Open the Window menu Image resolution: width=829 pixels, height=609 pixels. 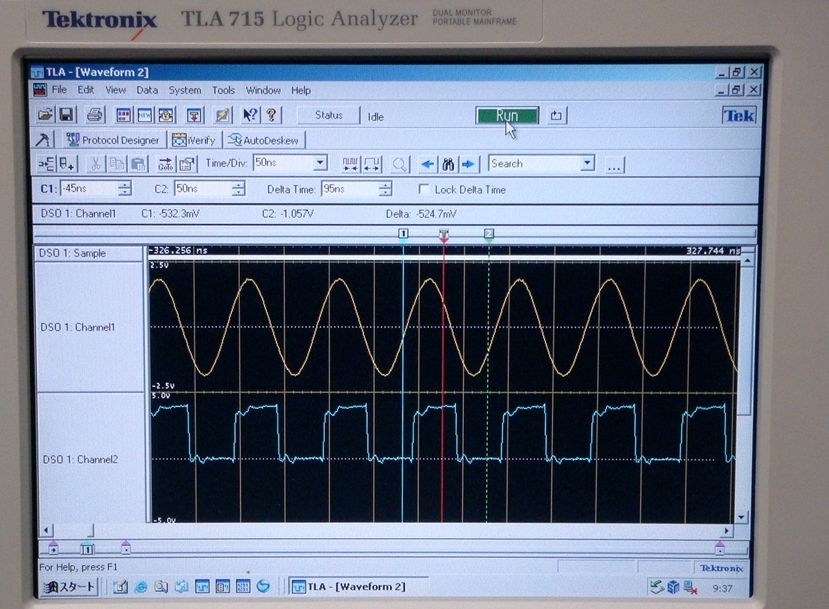[263, 90]
